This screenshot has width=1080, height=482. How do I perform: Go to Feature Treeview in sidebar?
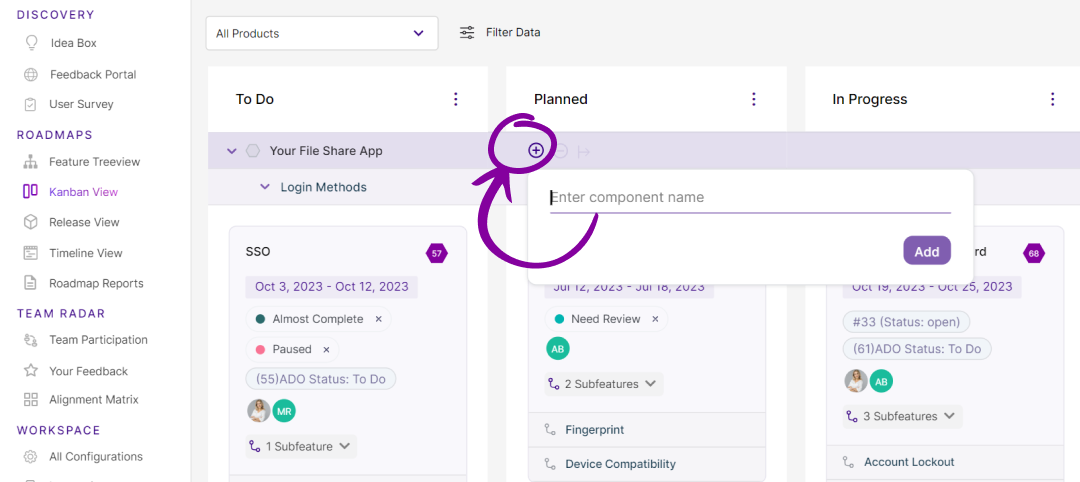[x=94, y=162]
